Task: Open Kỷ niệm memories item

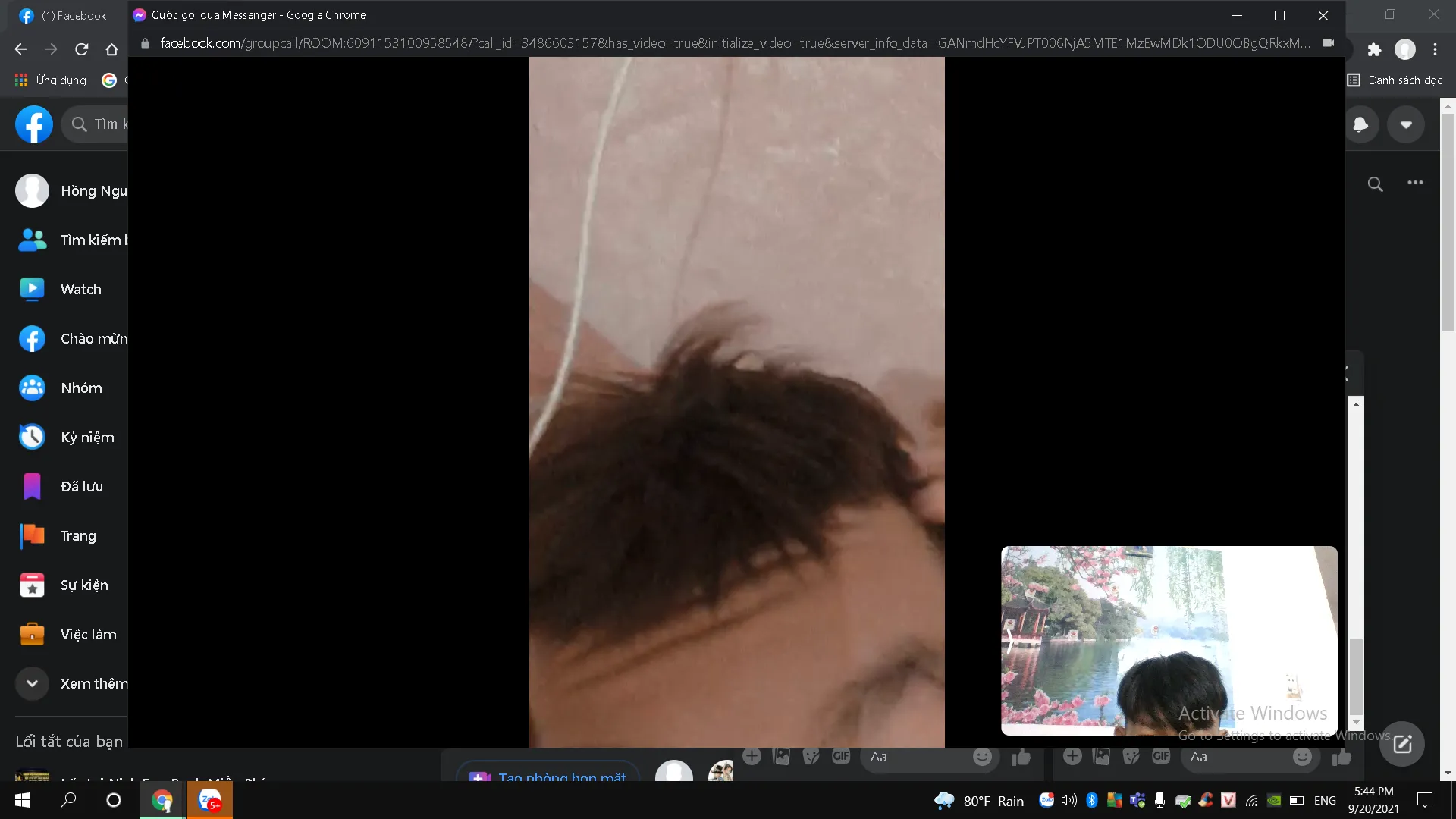Action: [x=86, y=437]
